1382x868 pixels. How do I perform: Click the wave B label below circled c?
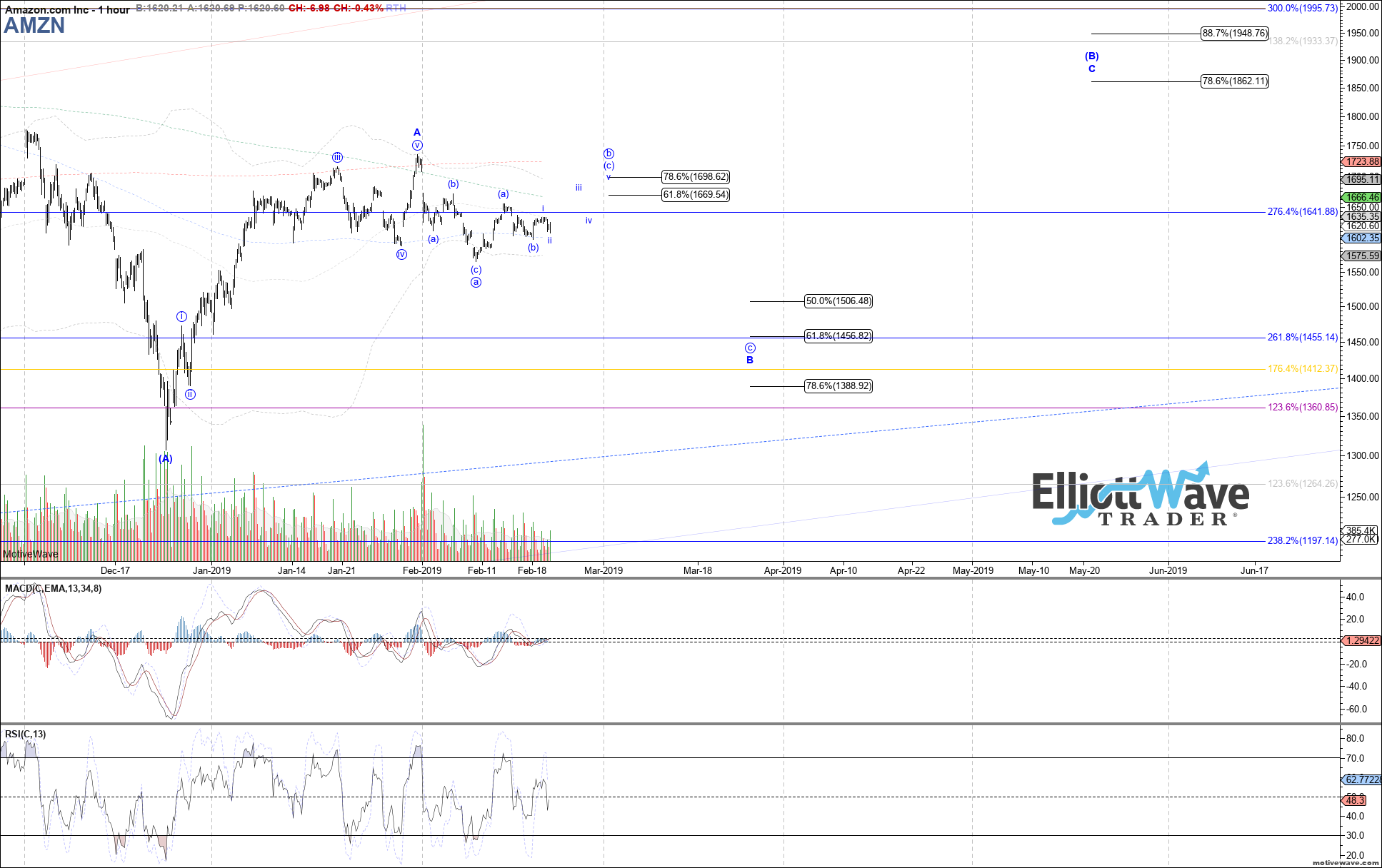point(750,360)
